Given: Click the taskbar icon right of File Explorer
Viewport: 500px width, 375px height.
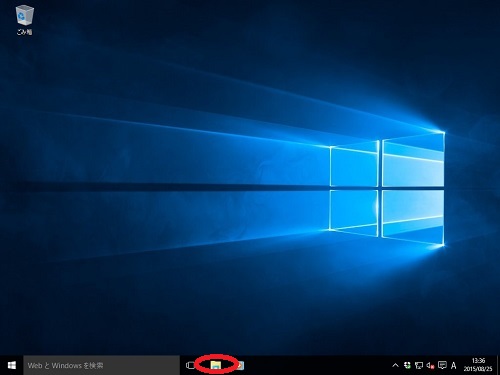Looking at the screenshot, I should click(x=240, y=365).
